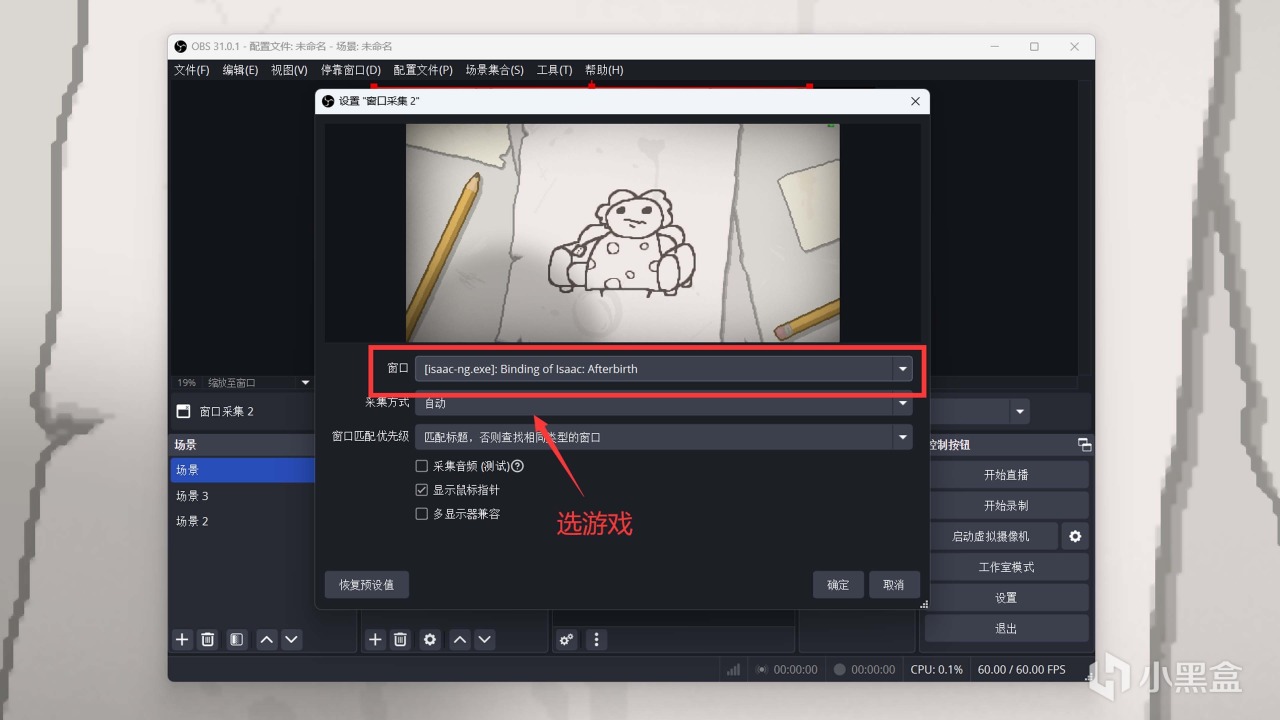1280x720 pixels.
Task: Add a new source with the plus icon
Action: point(375,639)
